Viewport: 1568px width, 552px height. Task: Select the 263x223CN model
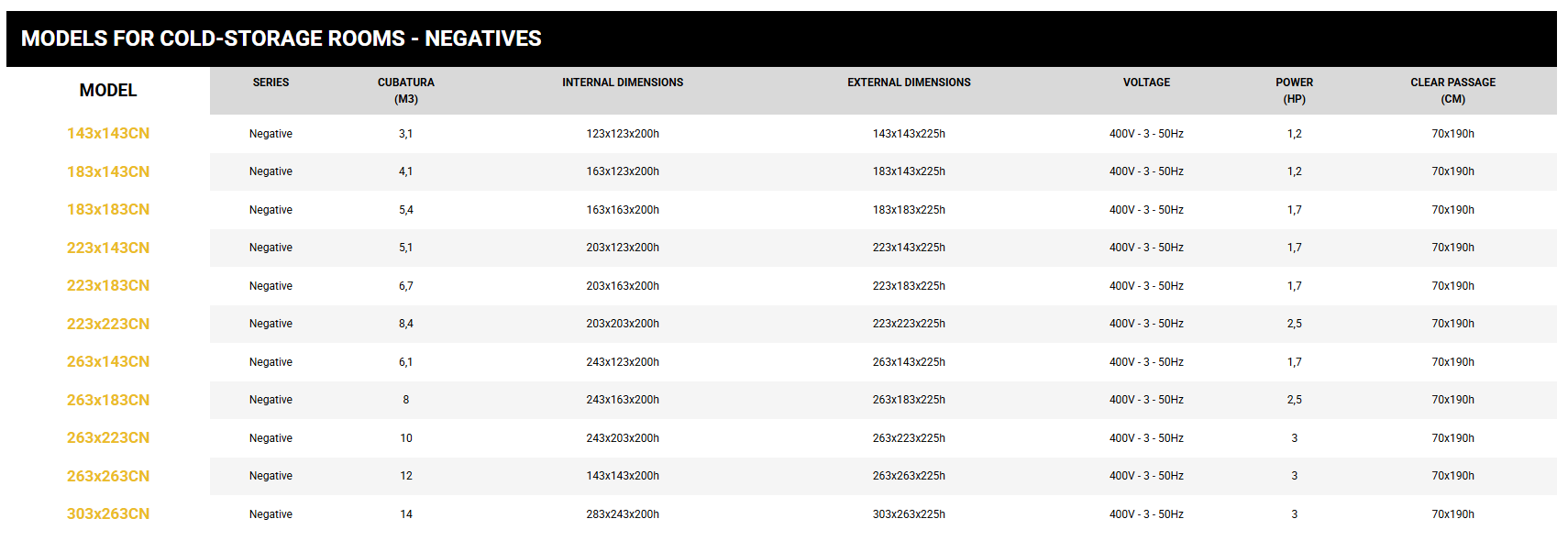[108, 438]
